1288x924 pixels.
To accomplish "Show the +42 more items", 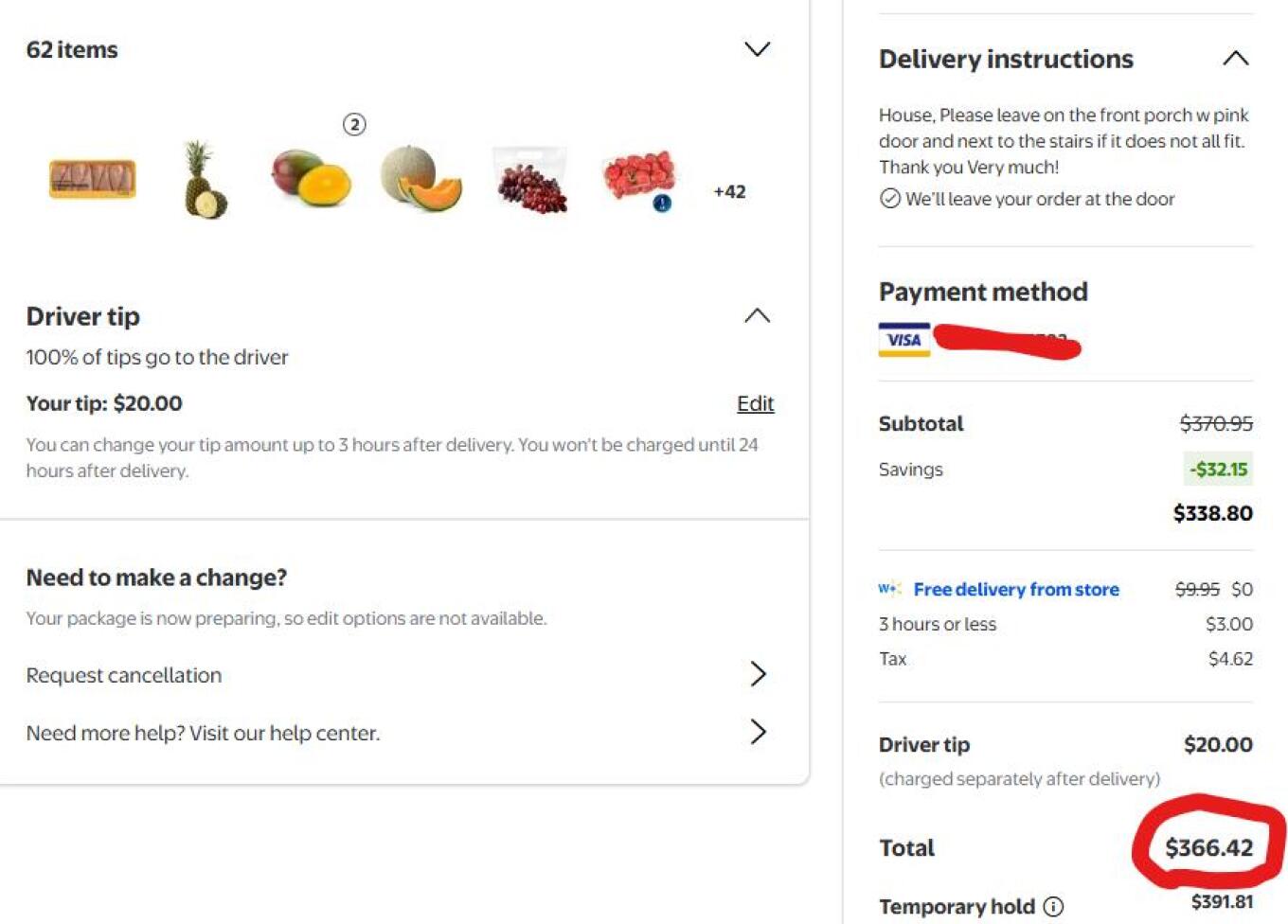I will pos(729,192).
